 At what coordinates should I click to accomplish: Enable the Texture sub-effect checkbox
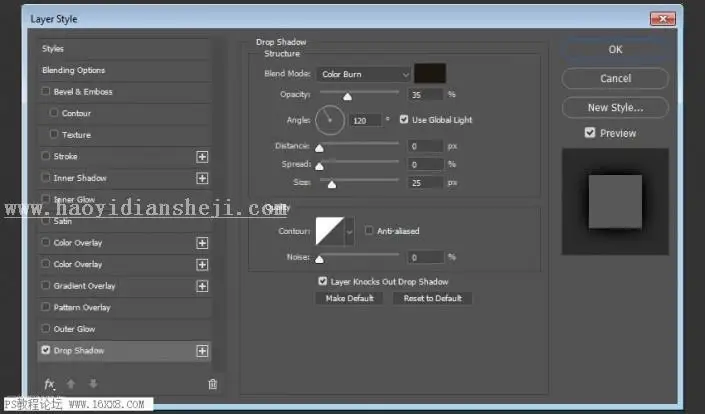[x=54, y=134]
